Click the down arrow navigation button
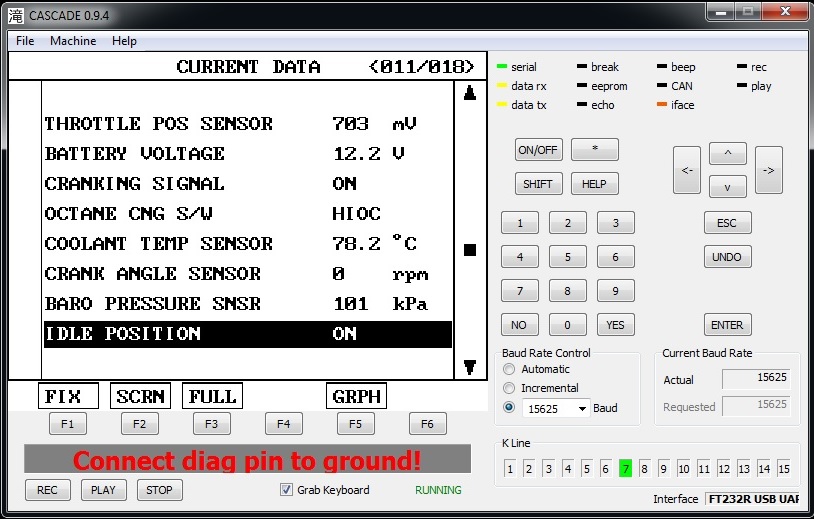Viewport: 814px width, 520px height. [x=728, y=187]
